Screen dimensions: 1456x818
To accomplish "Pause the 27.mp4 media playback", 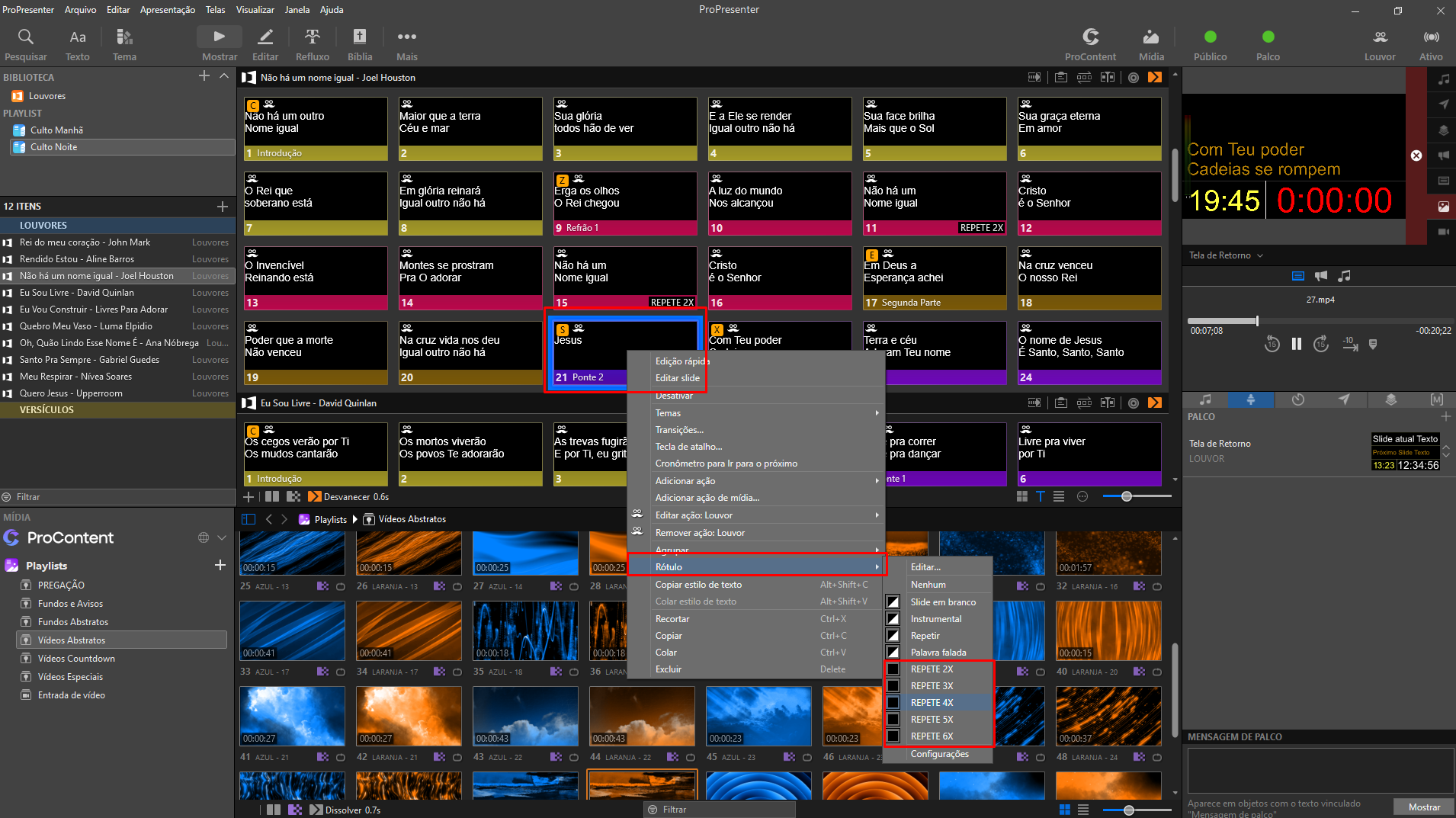I will coord(1296,344).
